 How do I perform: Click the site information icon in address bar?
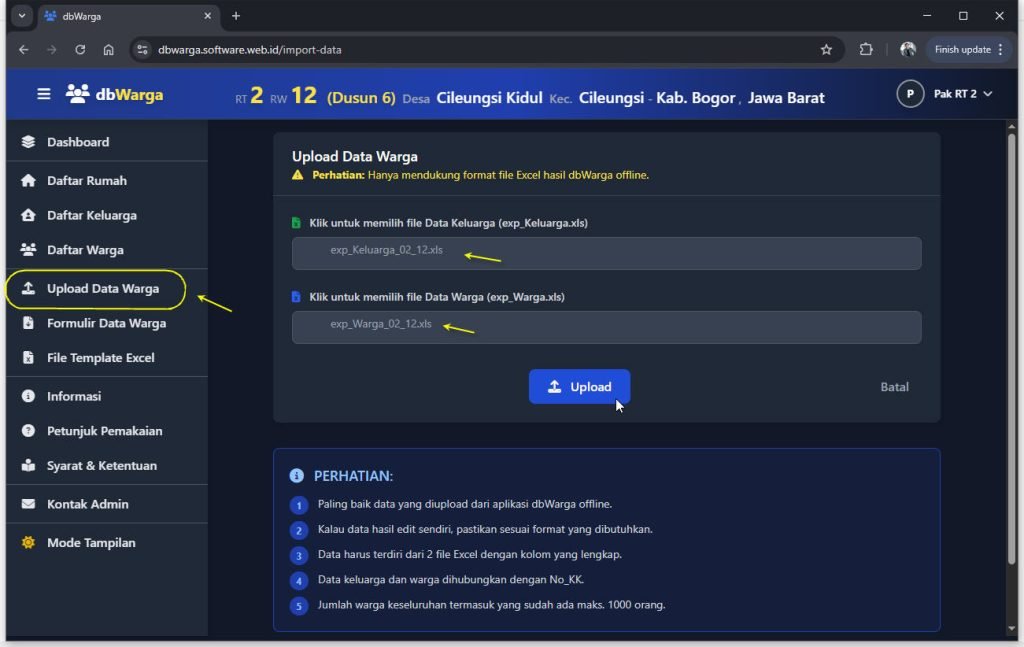coord(142,49)
